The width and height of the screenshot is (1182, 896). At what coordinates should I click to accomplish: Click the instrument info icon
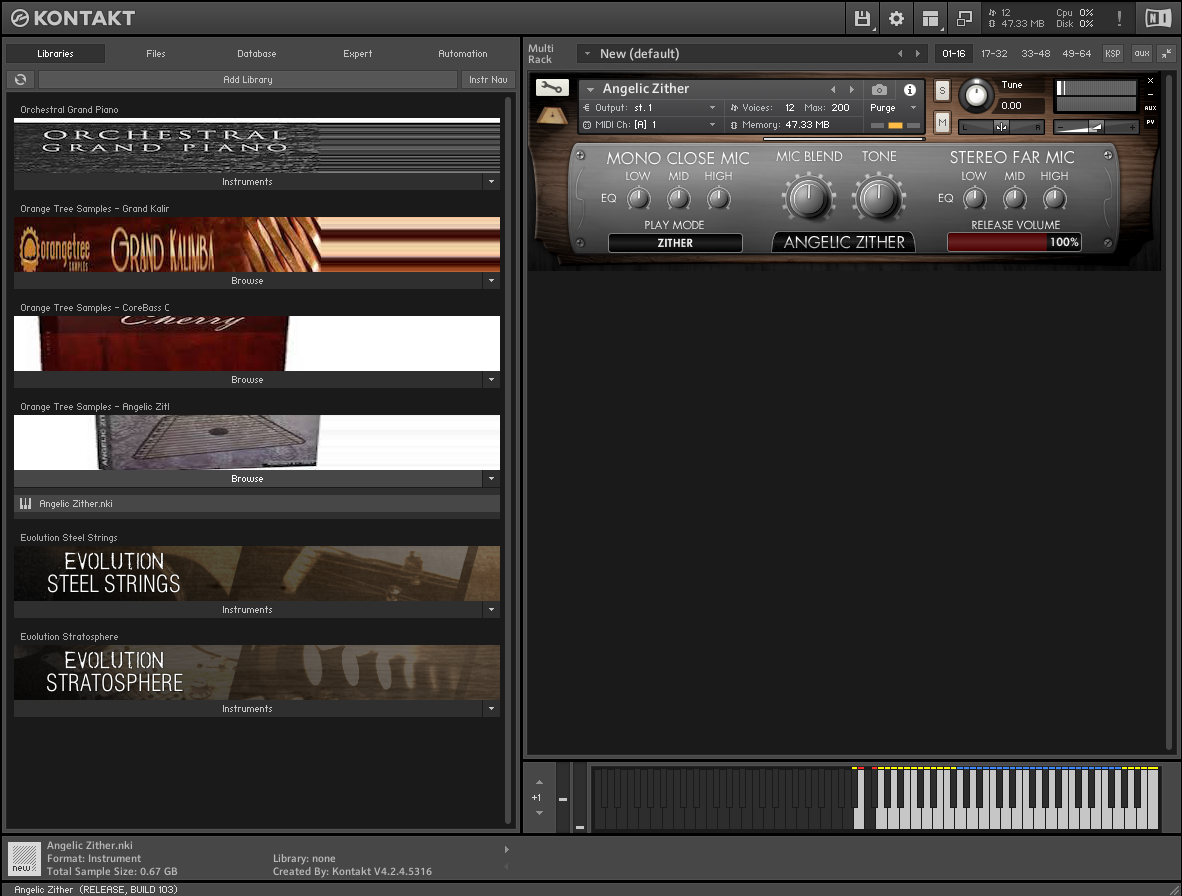pyautogui.click(x=910, y=90)
